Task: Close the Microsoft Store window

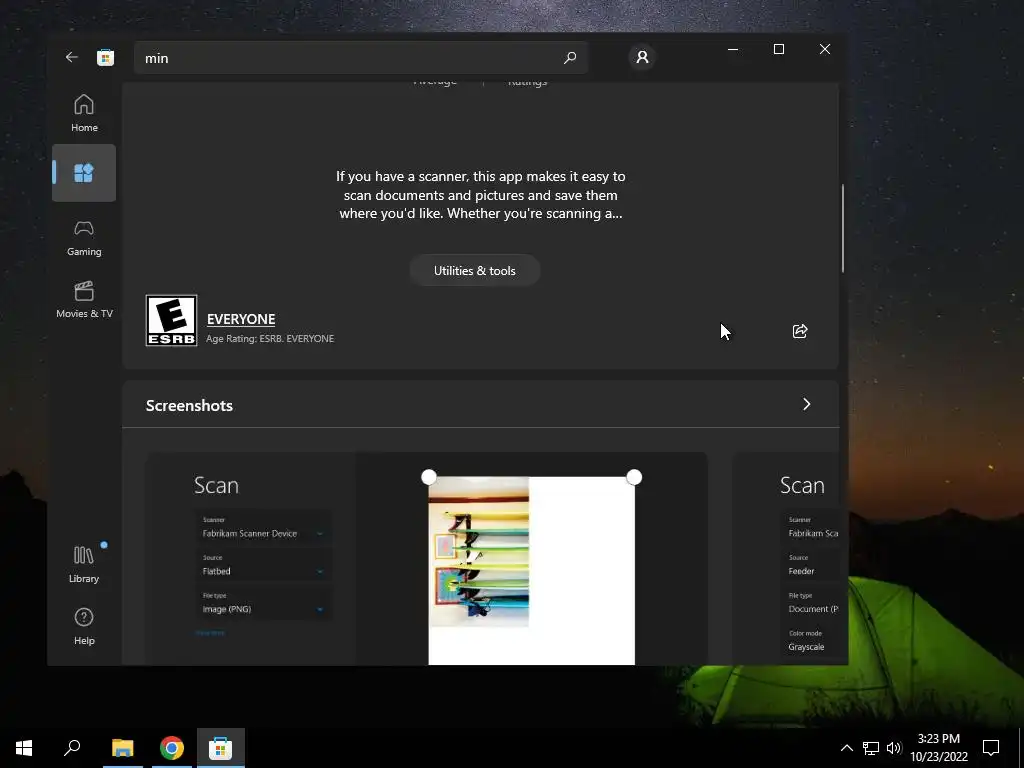Action: pyautogui.click(x=825, y=49)
